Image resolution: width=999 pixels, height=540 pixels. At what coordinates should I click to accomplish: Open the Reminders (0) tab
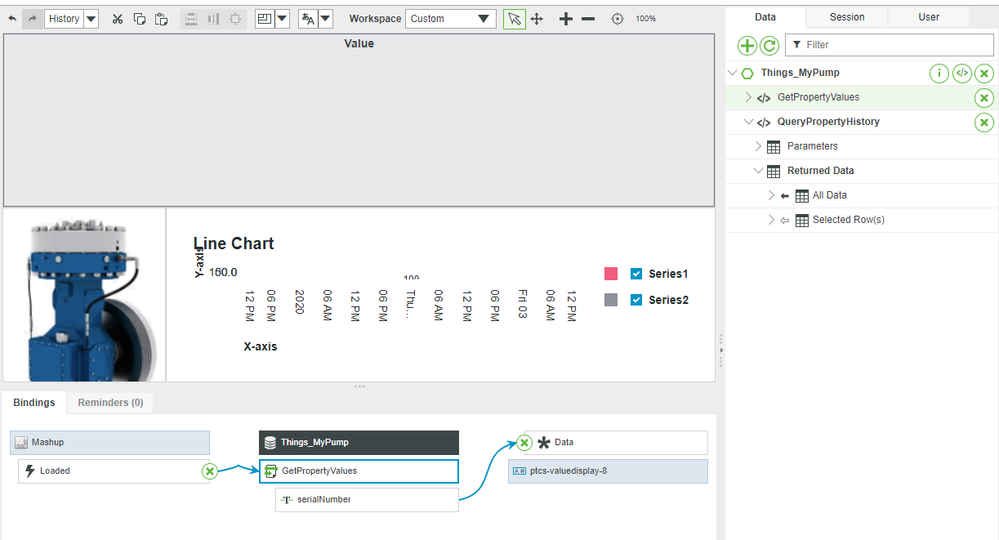tap(109, 403)
